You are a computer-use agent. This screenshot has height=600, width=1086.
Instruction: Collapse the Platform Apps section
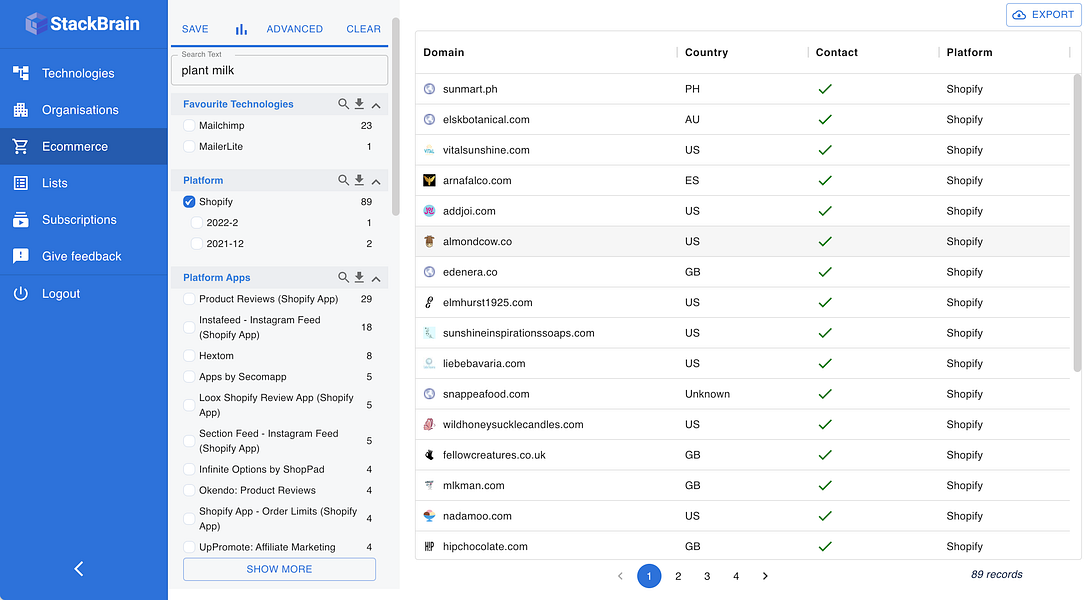376,278
